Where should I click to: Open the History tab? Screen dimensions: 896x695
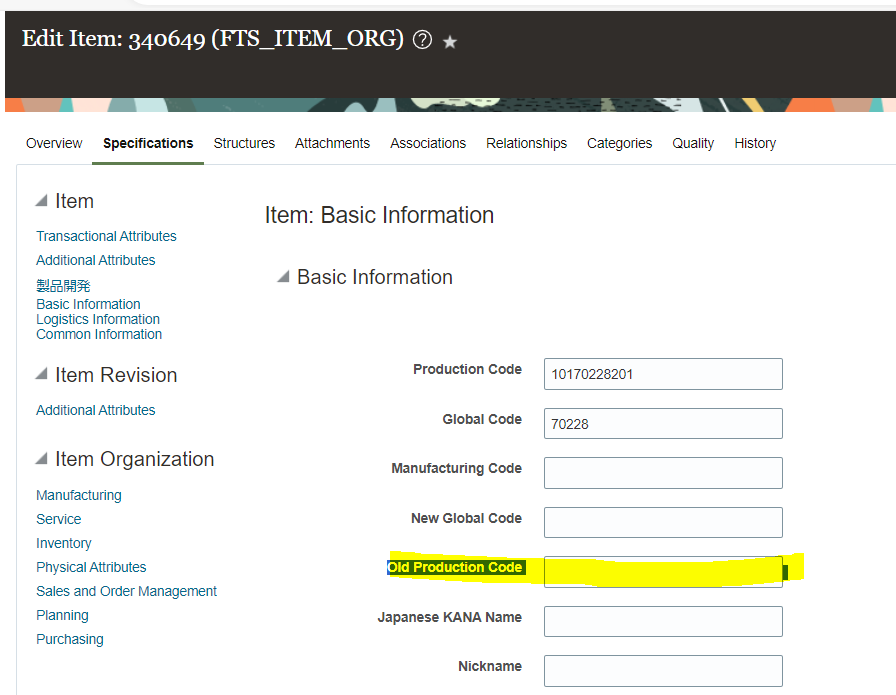click(x=755, y=143)
